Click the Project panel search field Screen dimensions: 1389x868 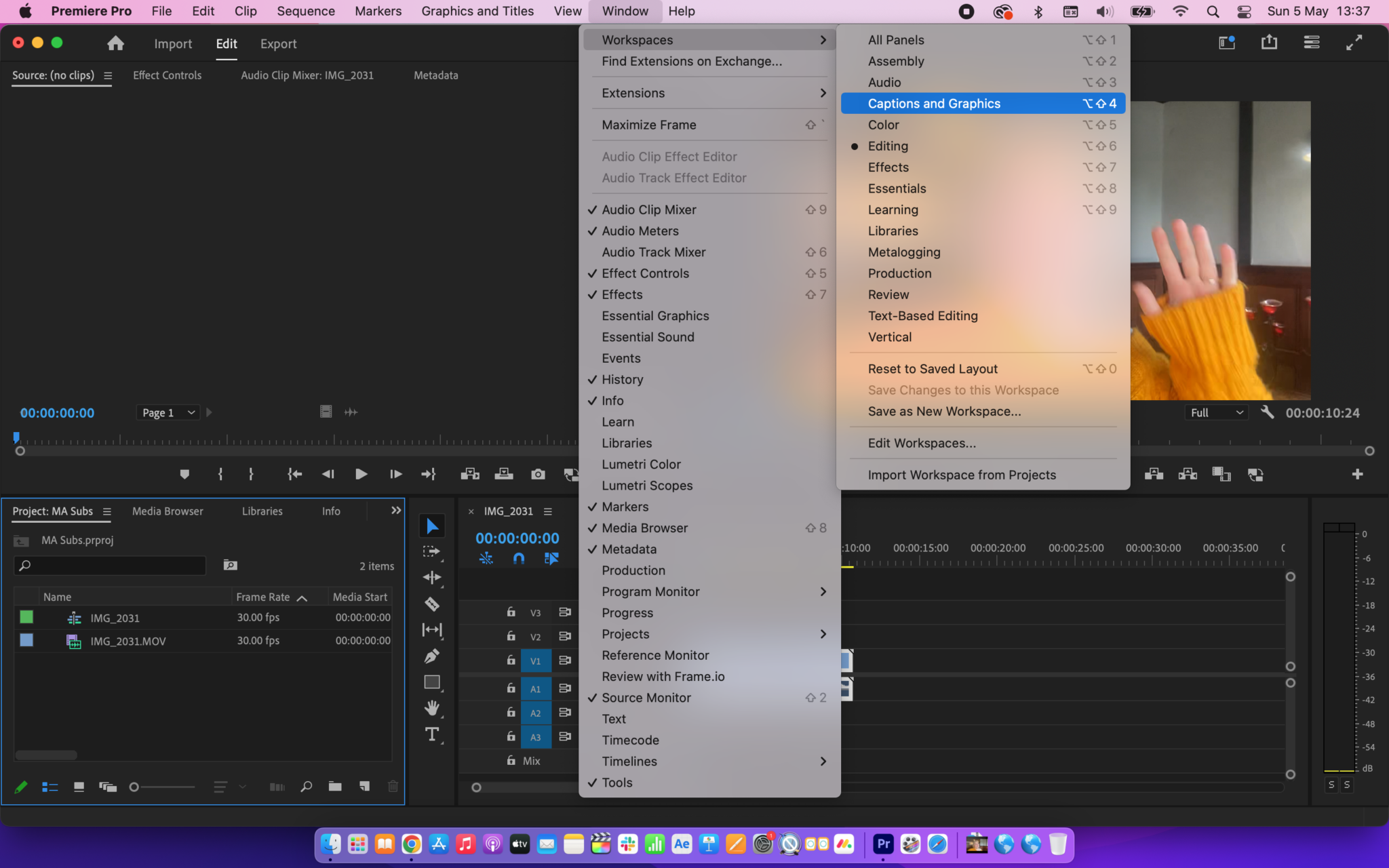pyautogui.click(x=109, y=565)
